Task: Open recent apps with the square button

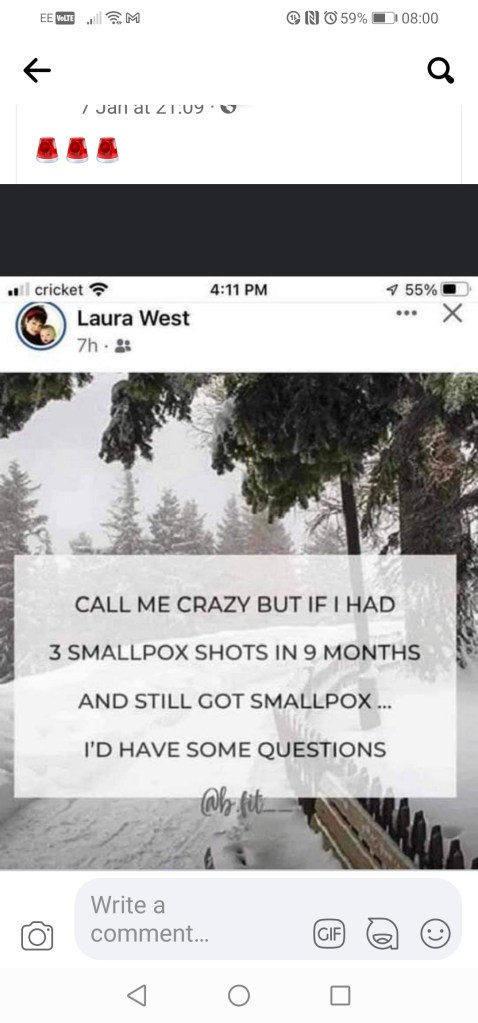Action: pos(340,995)
